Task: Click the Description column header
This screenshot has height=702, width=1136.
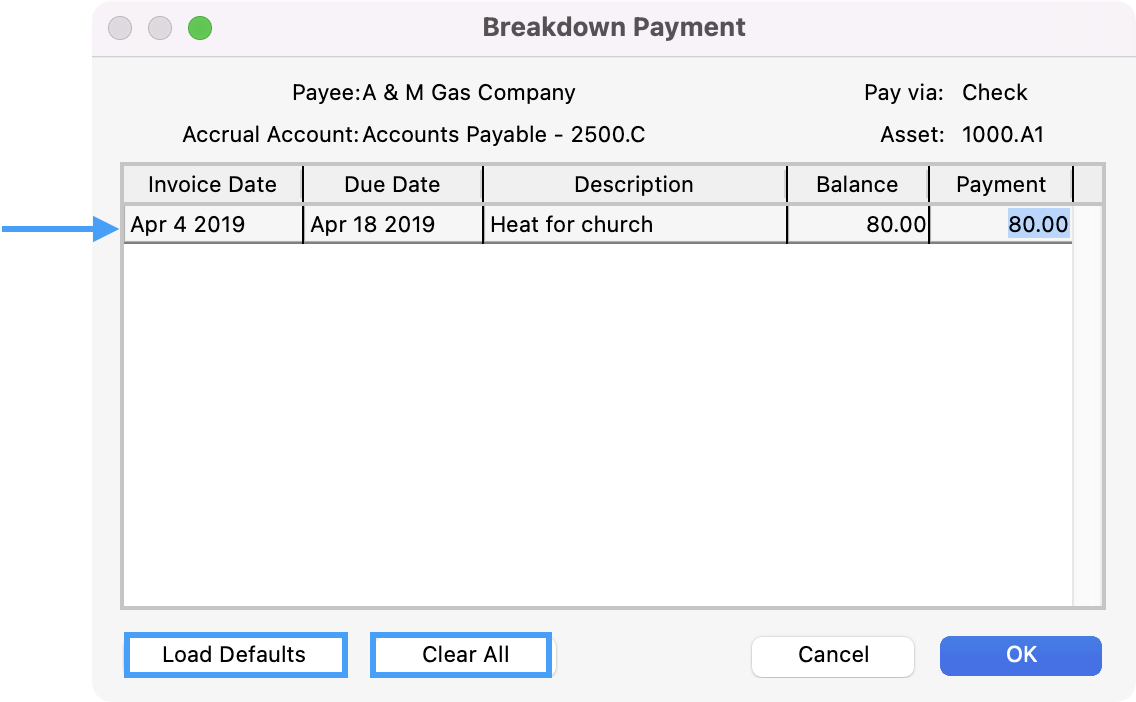Action: click(x=634, y=185)
